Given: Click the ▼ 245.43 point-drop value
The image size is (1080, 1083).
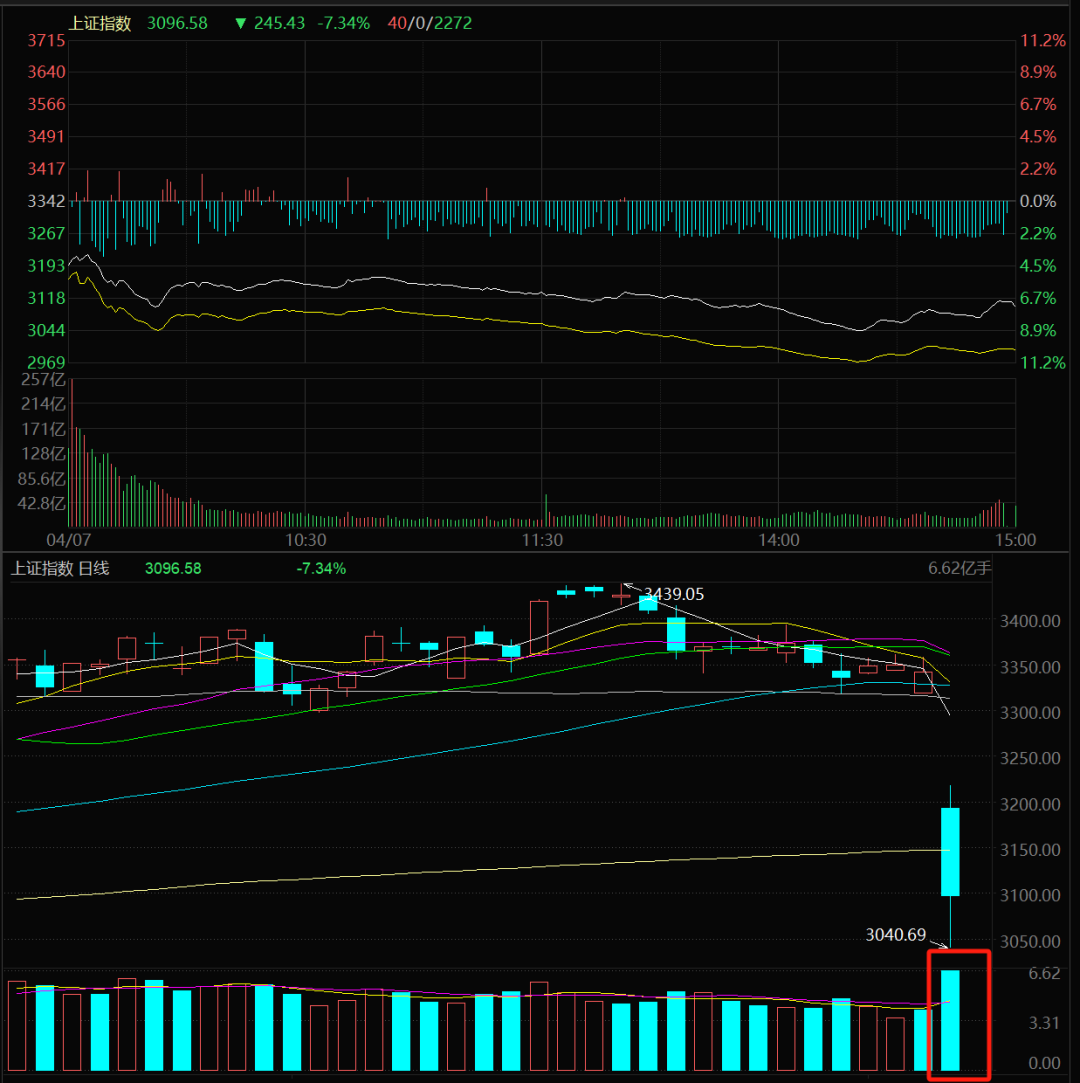Looking at the screenshot, I should pos(270,23).
